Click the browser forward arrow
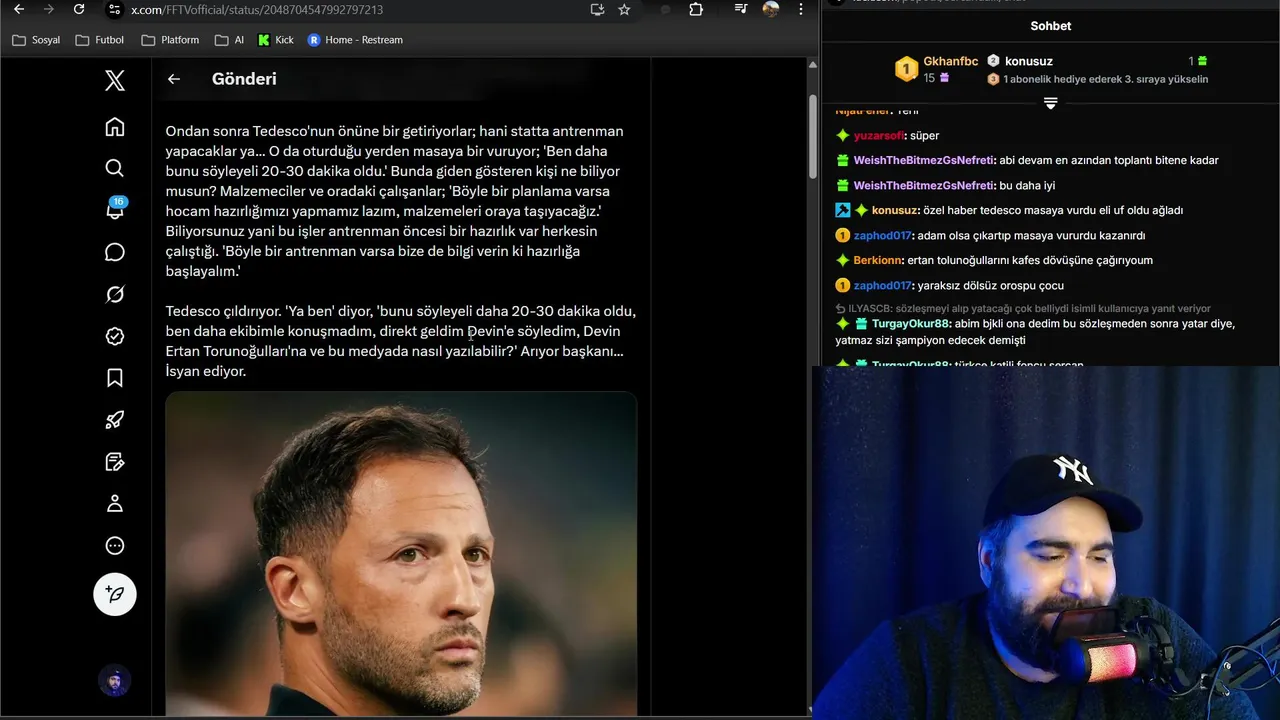This screenshot has height=720, width=1280. pos(48,9)
